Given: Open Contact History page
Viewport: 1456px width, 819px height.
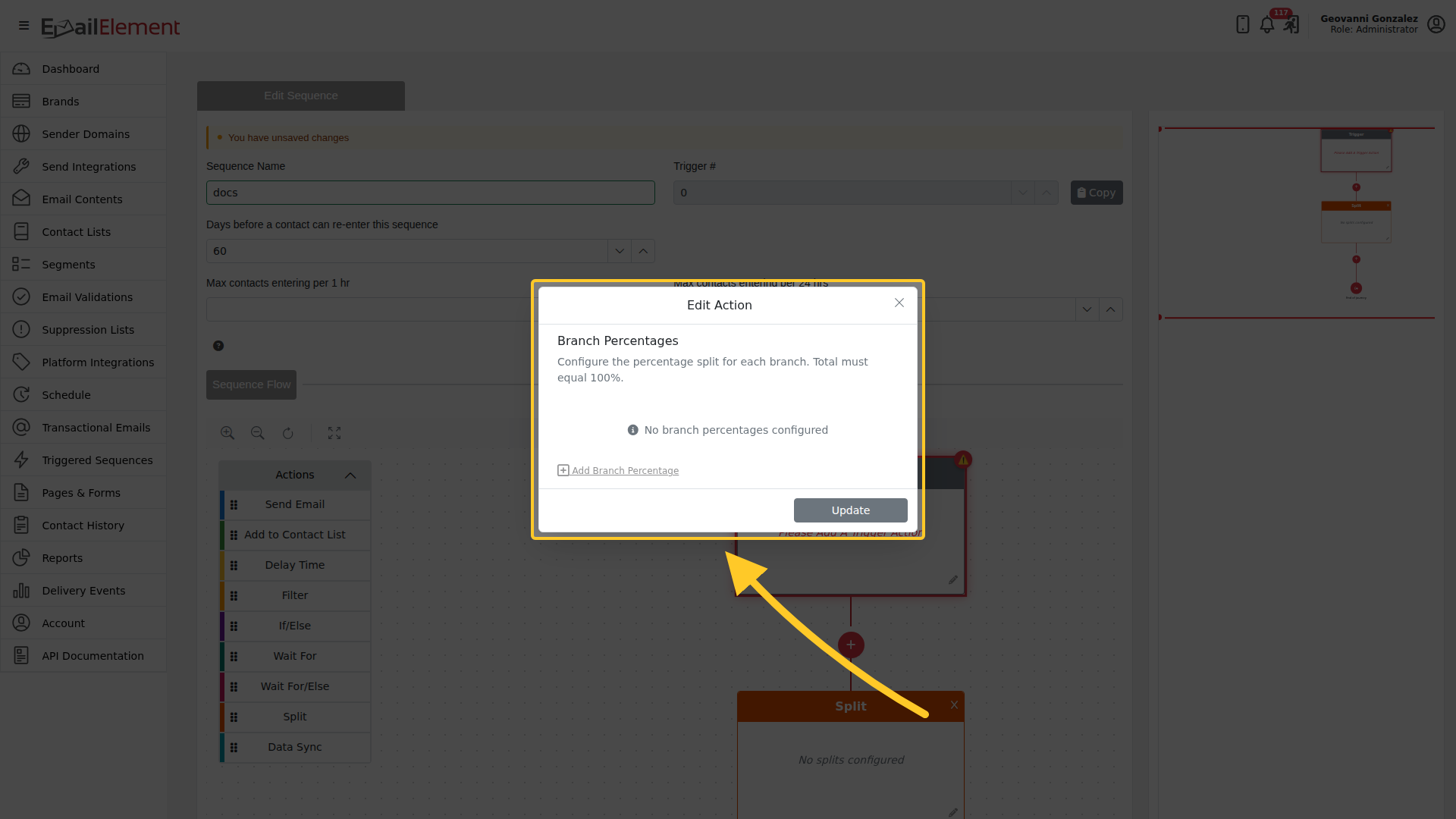Looking at the screenshot, I should pos(83,526).
